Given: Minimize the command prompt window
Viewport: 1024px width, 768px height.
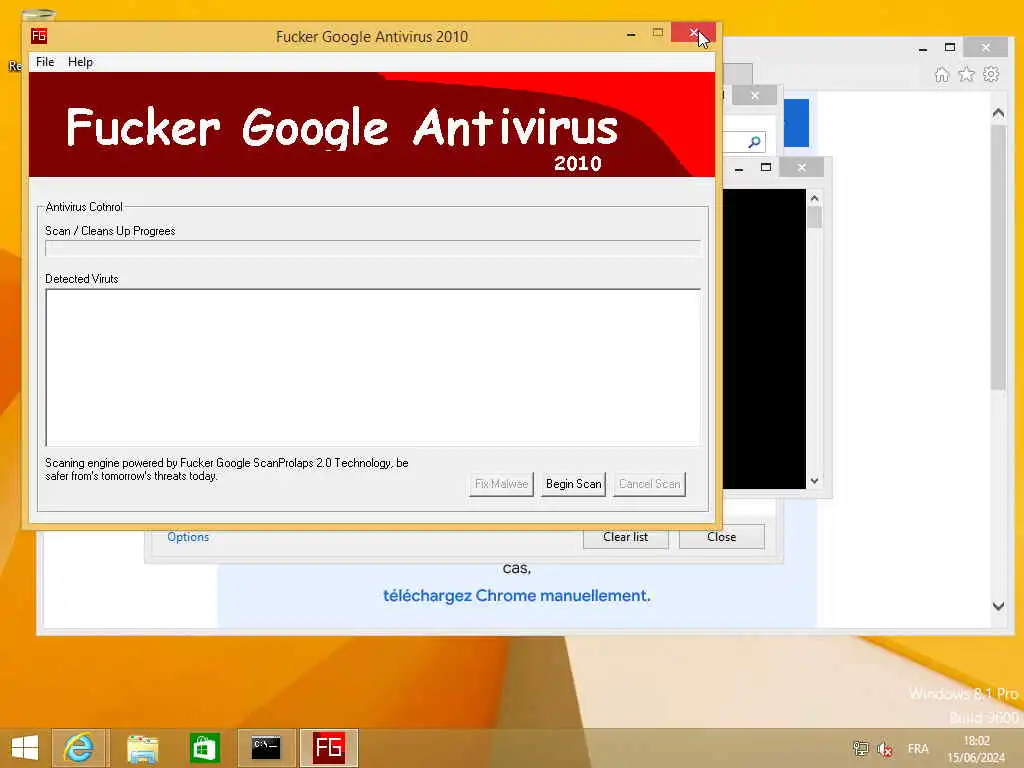Looking at the screenshot, I should pos(739,168).
